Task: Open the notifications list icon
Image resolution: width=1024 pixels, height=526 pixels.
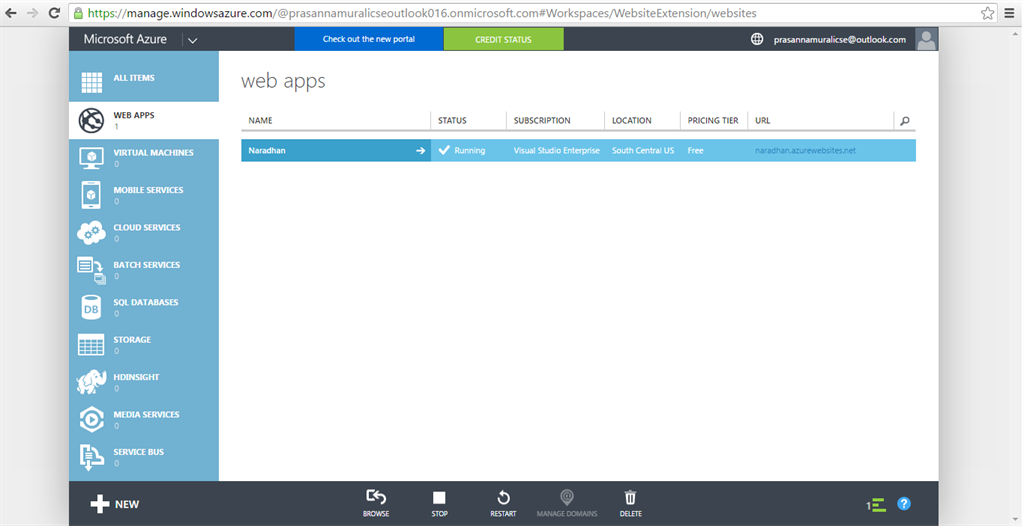Action: click(876, 504)
